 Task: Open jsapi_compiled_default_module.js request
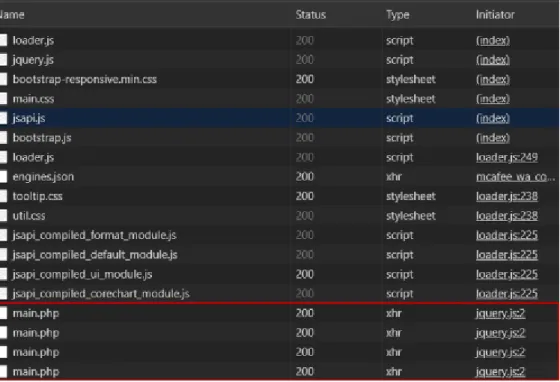(95, 255)
